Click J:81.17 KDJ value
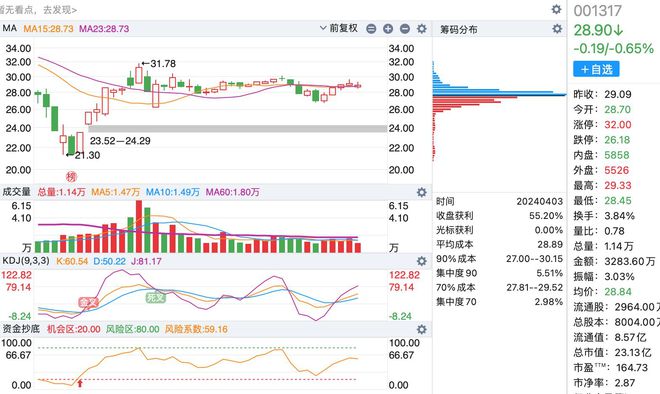The height and width of the screenshot is (394, 660). point(146,261)
